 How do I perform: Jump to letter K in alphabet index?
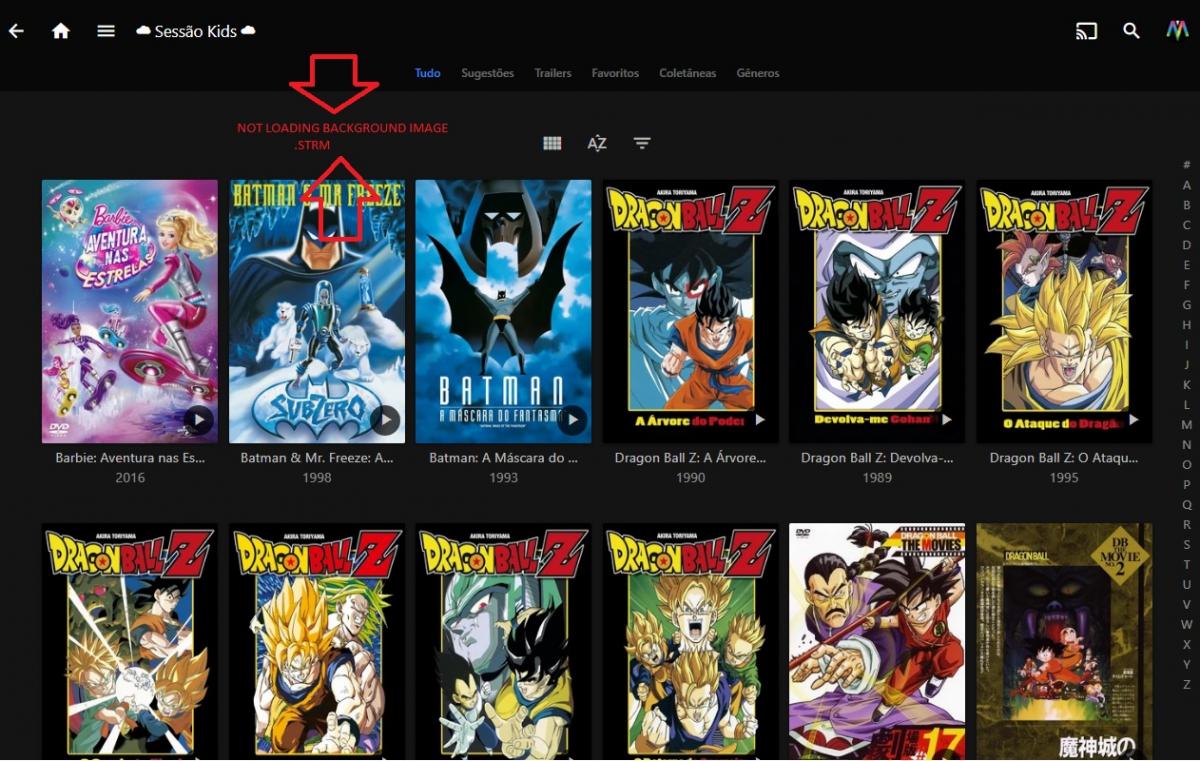point(1187,385)
